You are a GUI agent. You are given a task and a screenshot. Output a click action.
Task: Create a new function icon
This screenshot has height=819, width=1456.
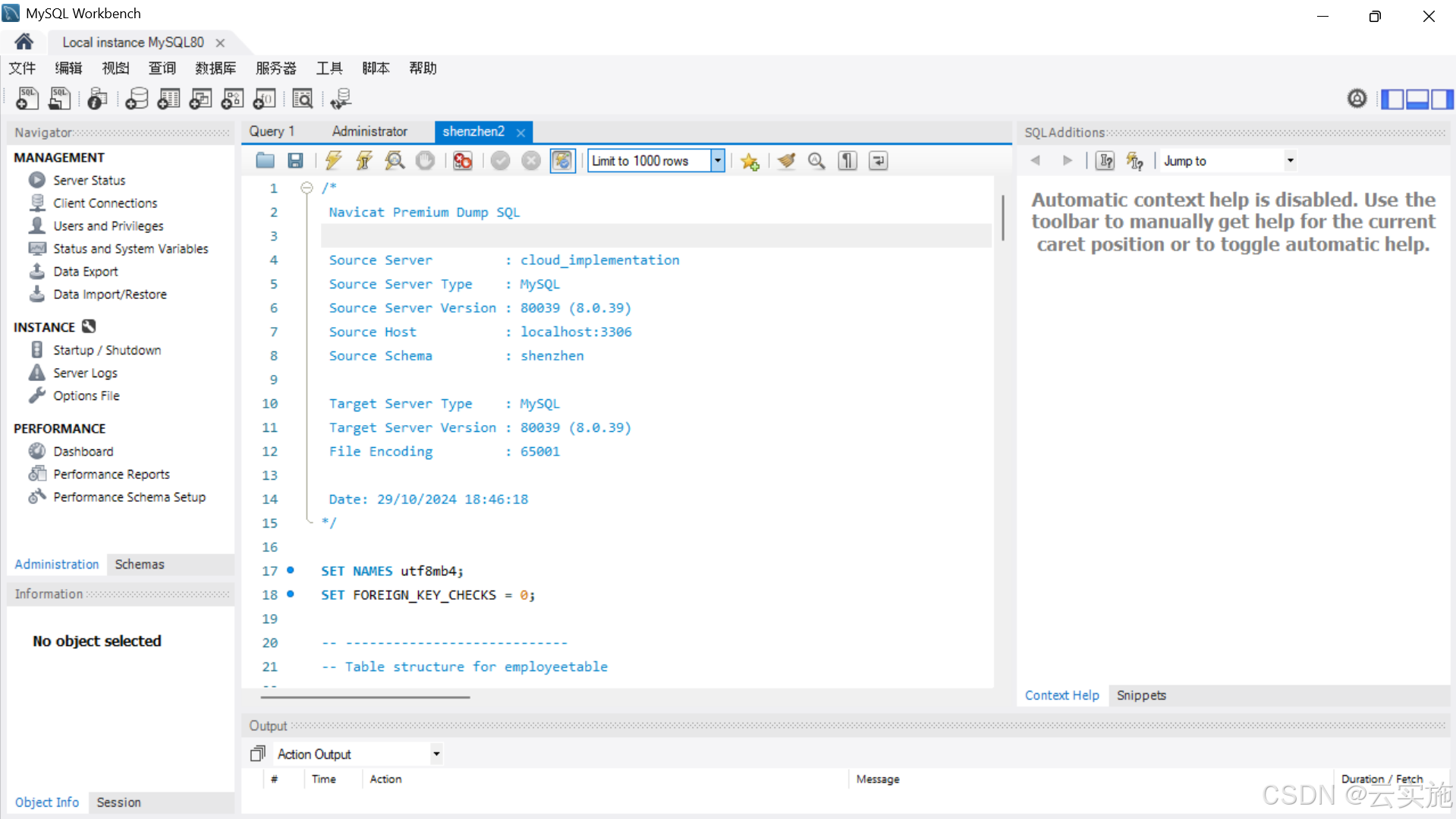pyautogui.click(x=264, y=99)
